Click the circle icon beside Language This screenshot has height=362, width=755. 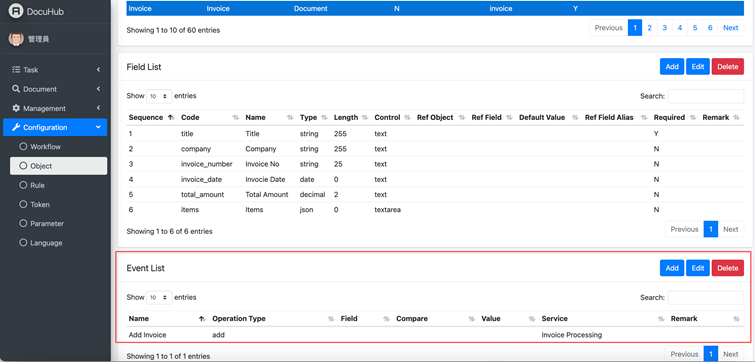[x=23, y=243]
